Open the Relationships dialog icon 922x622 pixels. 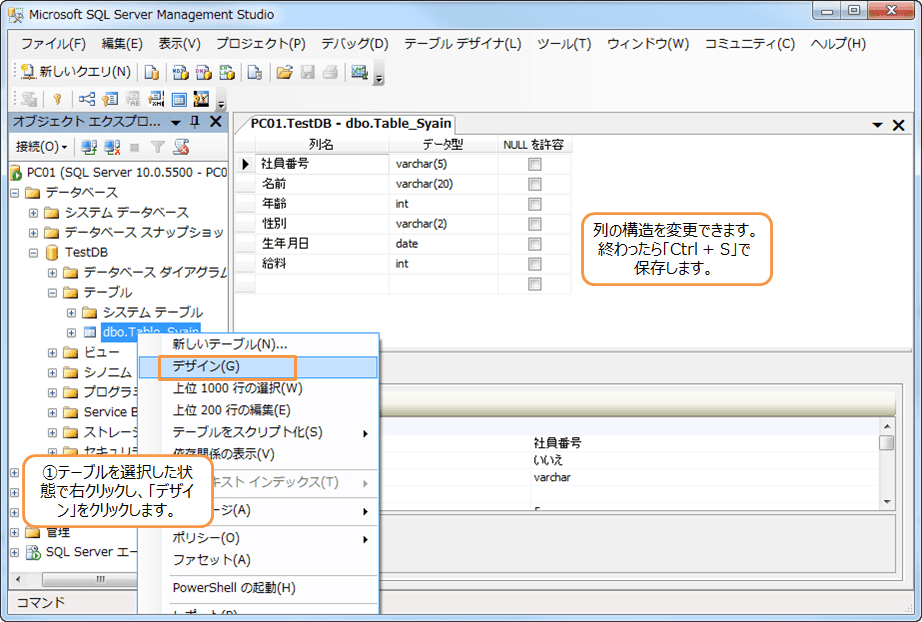click(x=87, y=99)
